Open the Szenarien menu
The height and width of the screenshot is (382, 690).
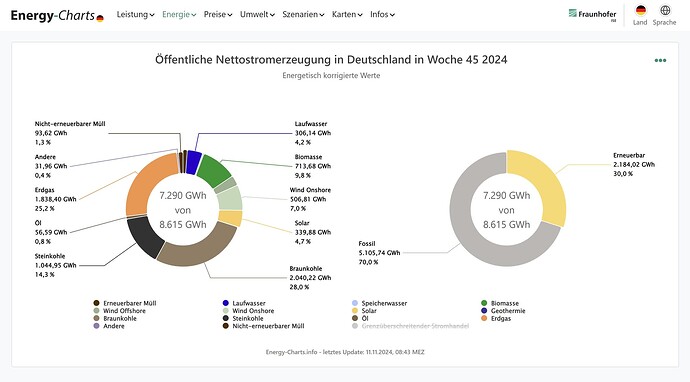303,15
